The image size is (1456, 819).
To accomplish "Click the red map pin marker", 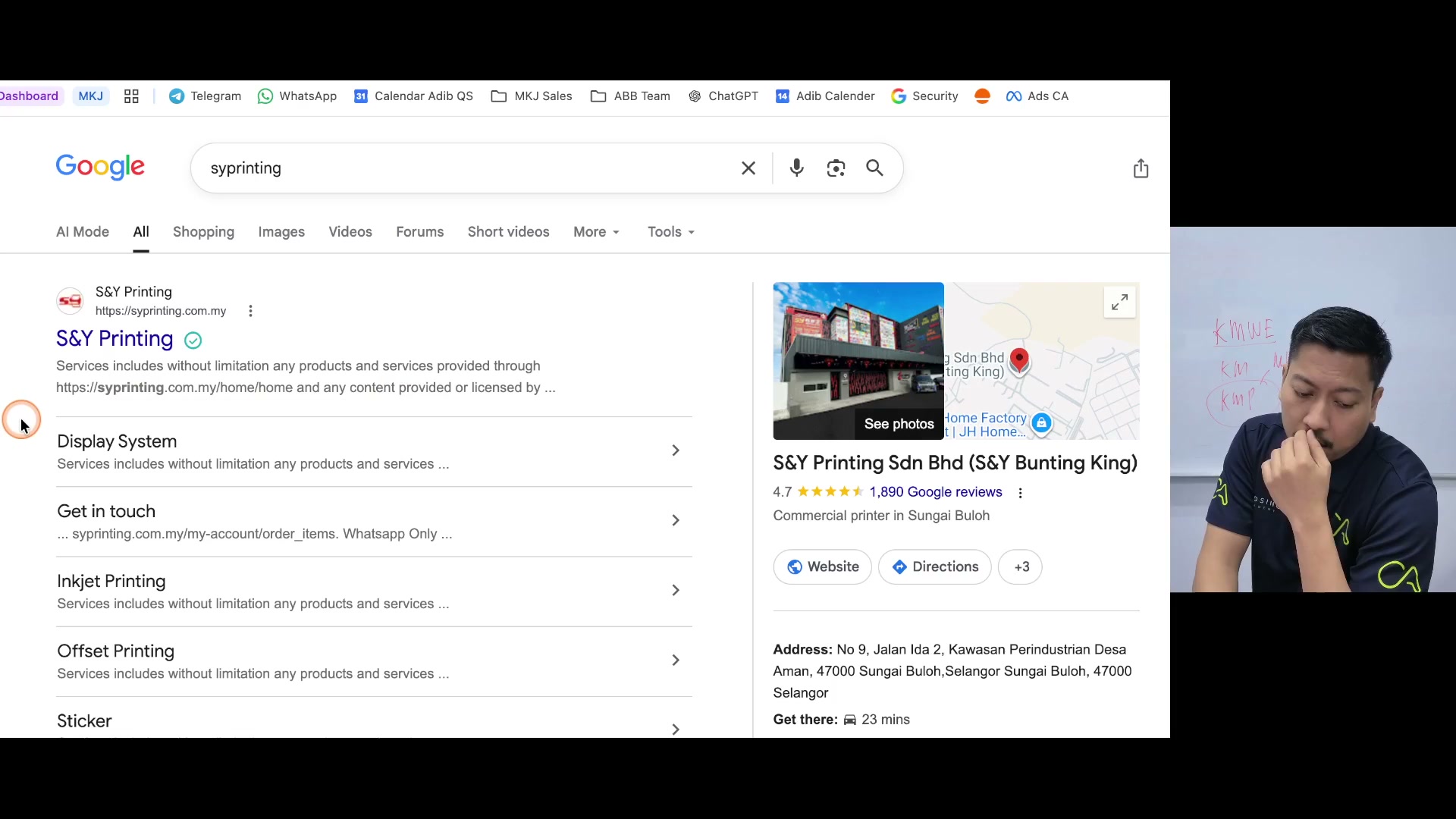I will [x=1019, y=361].
